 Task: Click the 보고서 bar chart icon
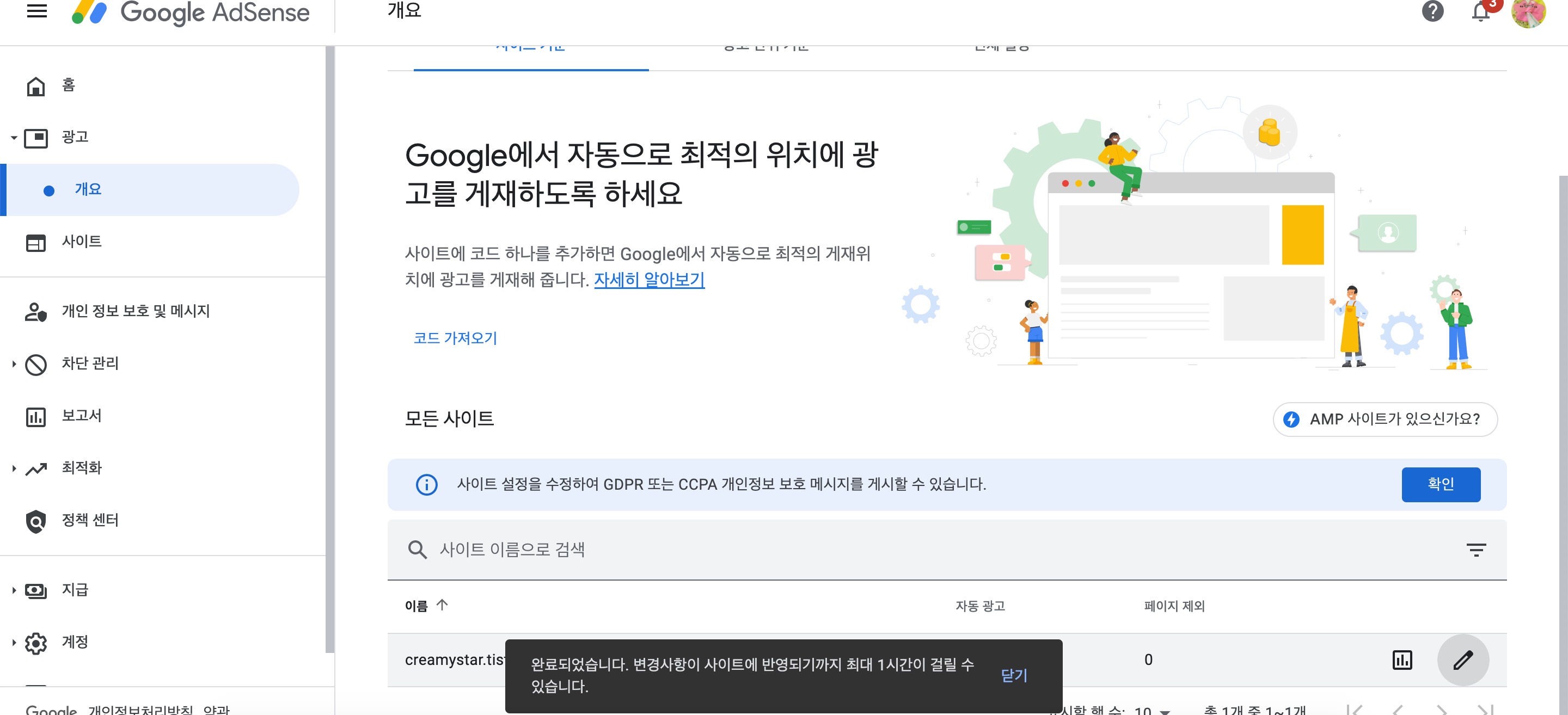(x=36, y=417)
